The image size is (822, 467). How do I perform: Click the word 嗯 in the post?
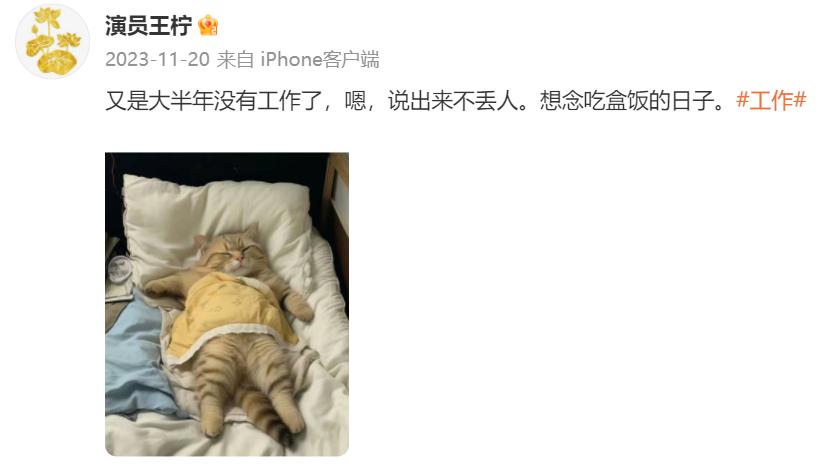355,100
